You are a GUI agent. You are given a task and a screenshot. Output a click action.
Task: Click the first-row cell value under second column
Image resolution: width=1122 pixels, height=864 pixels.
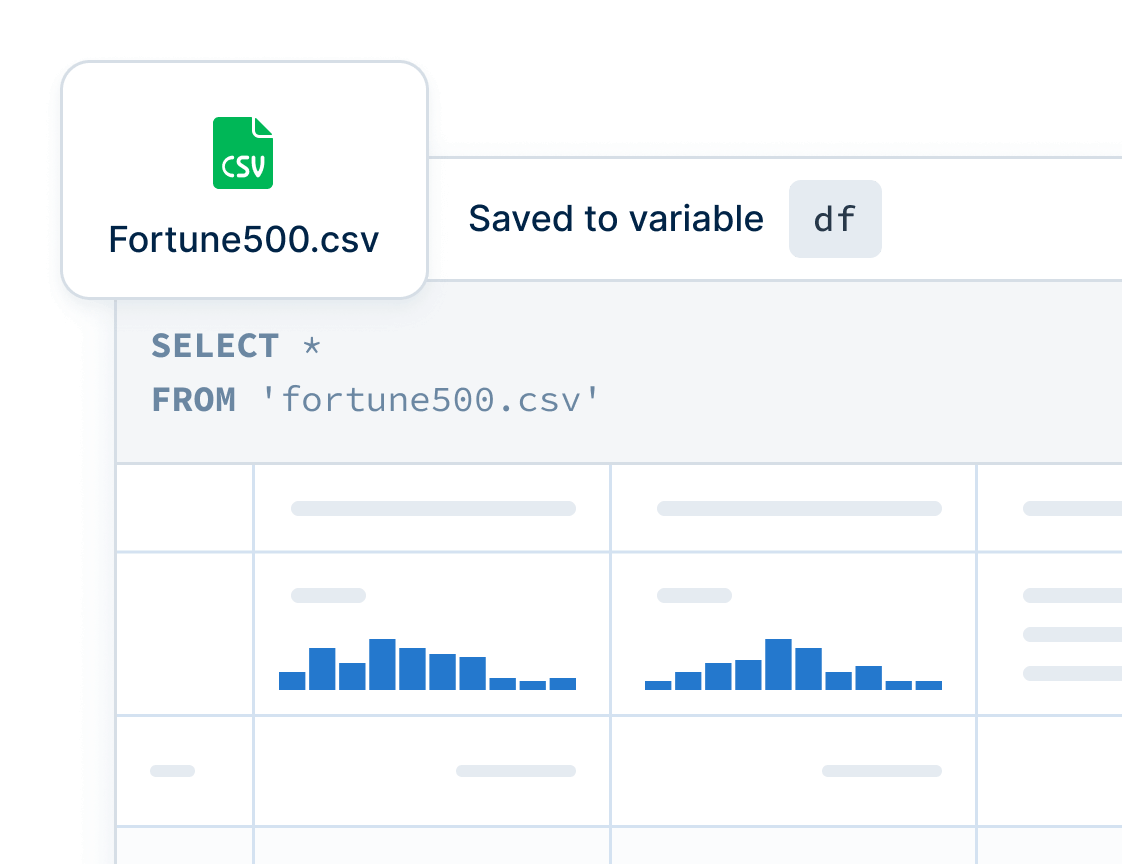tap(882, 771)
